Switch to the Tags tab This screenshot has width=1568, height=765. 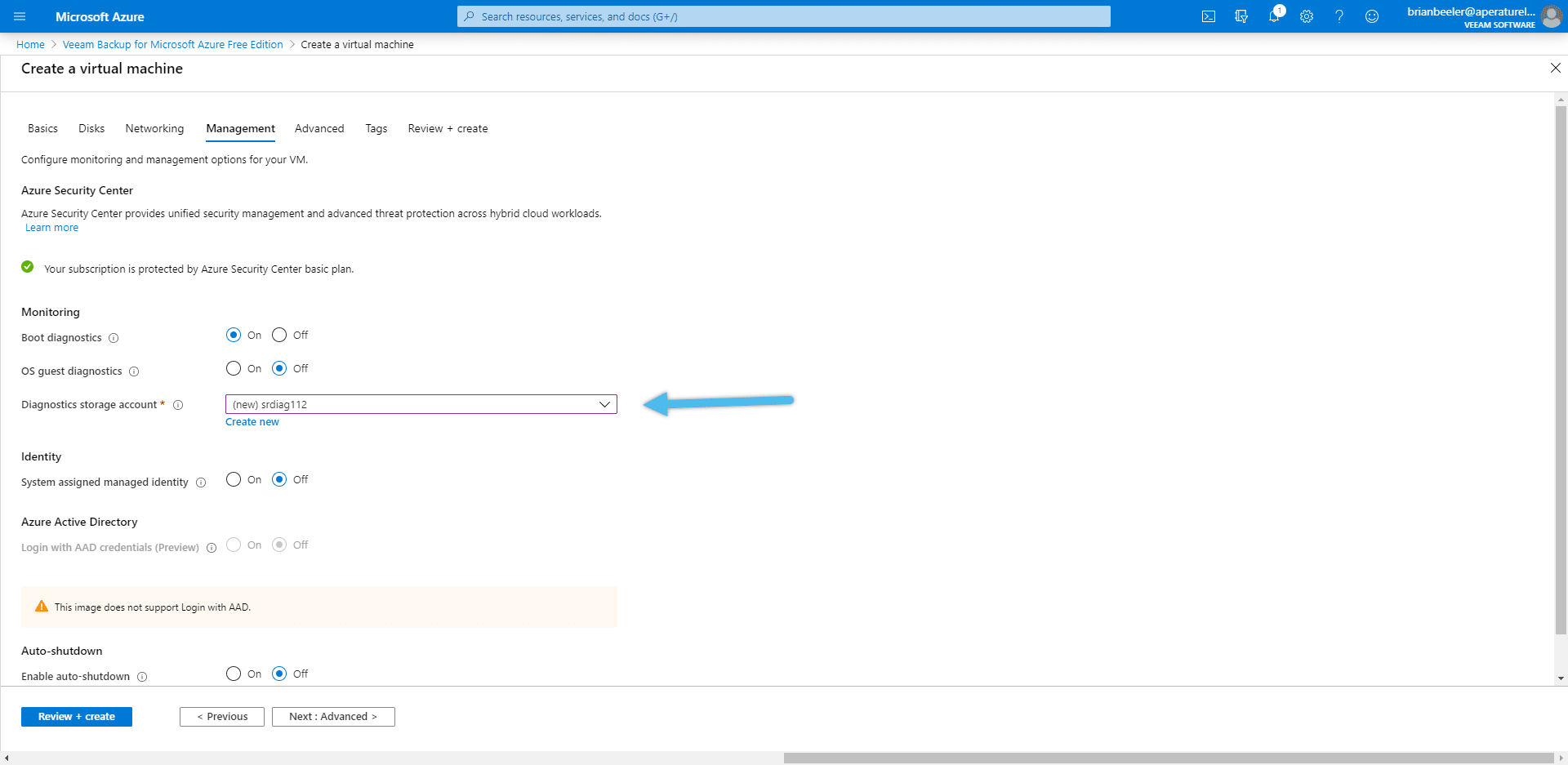[376, 128]
